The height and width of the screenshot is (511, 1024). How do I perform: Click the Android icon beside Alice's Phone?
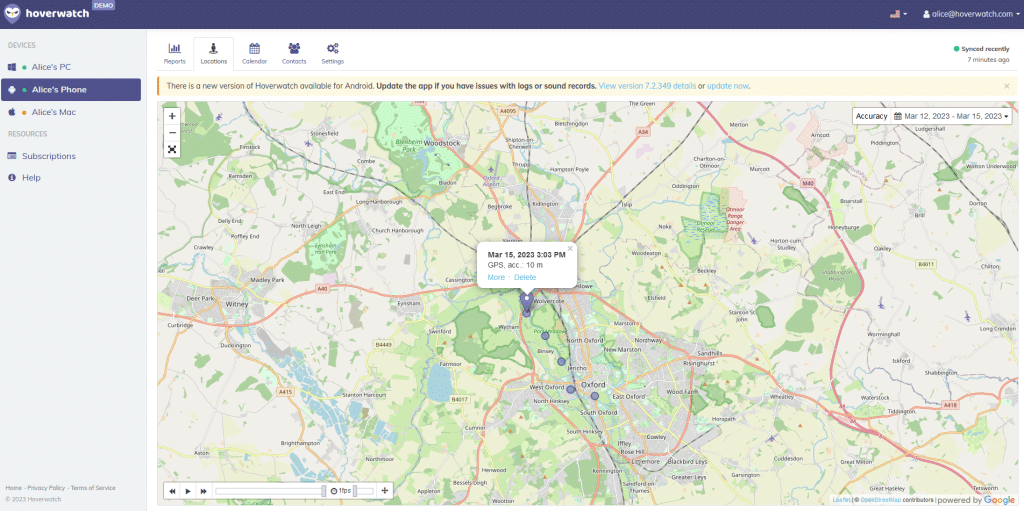pyautogui.click(x=11, y=90)
